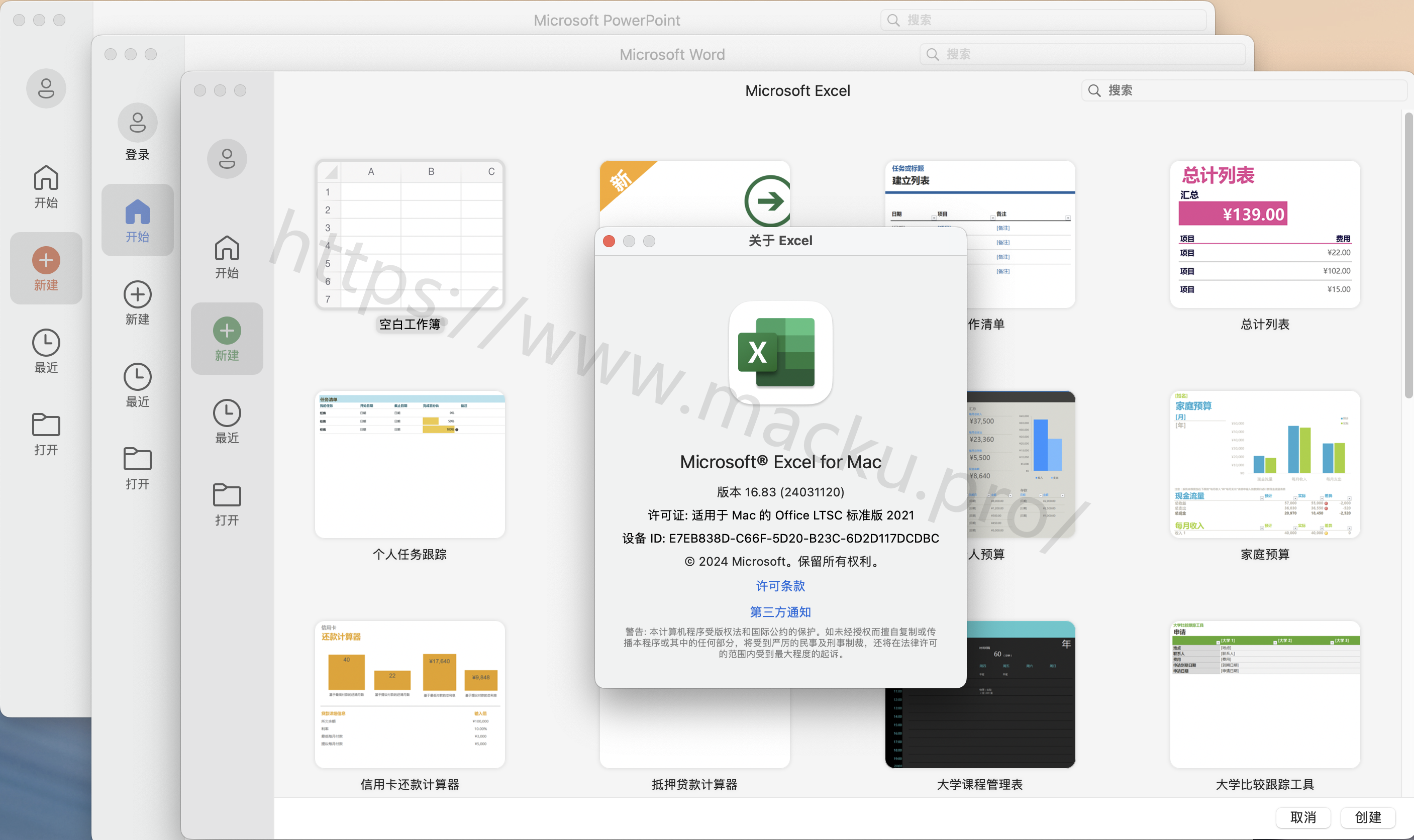The height and width of the screenshot is (840, 1414).
Task: Select the 空白工作簿 template thumbnail
Action: pyautogui.click(x=410, y=235)
